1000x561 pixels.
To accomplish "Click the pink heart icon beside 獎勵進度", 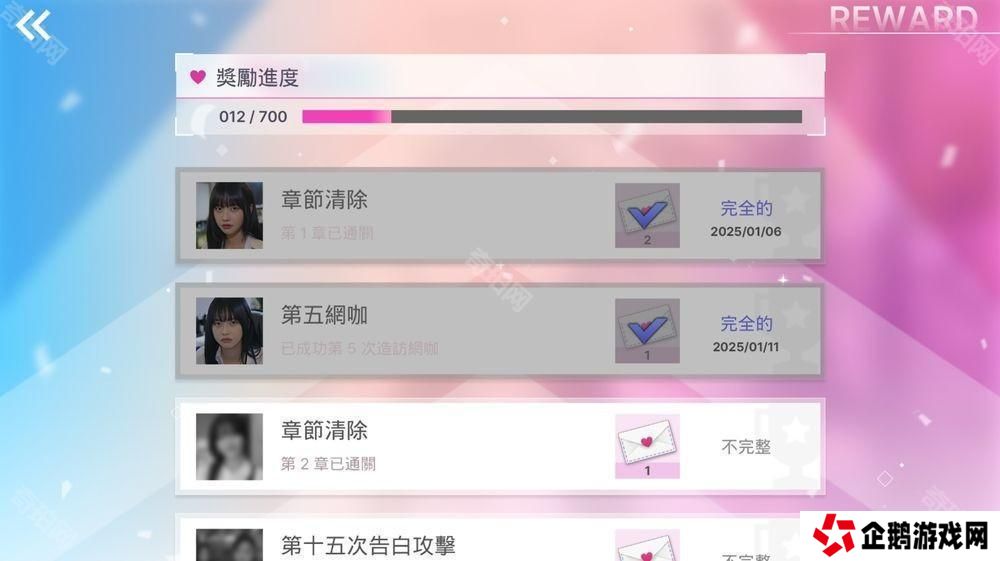I will 198,77.
